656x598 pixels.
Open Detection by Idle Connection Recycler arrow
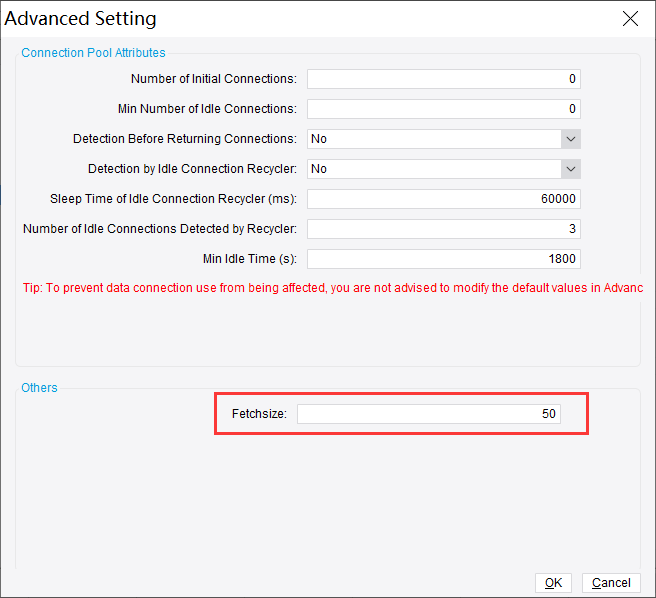click(570, 169)
